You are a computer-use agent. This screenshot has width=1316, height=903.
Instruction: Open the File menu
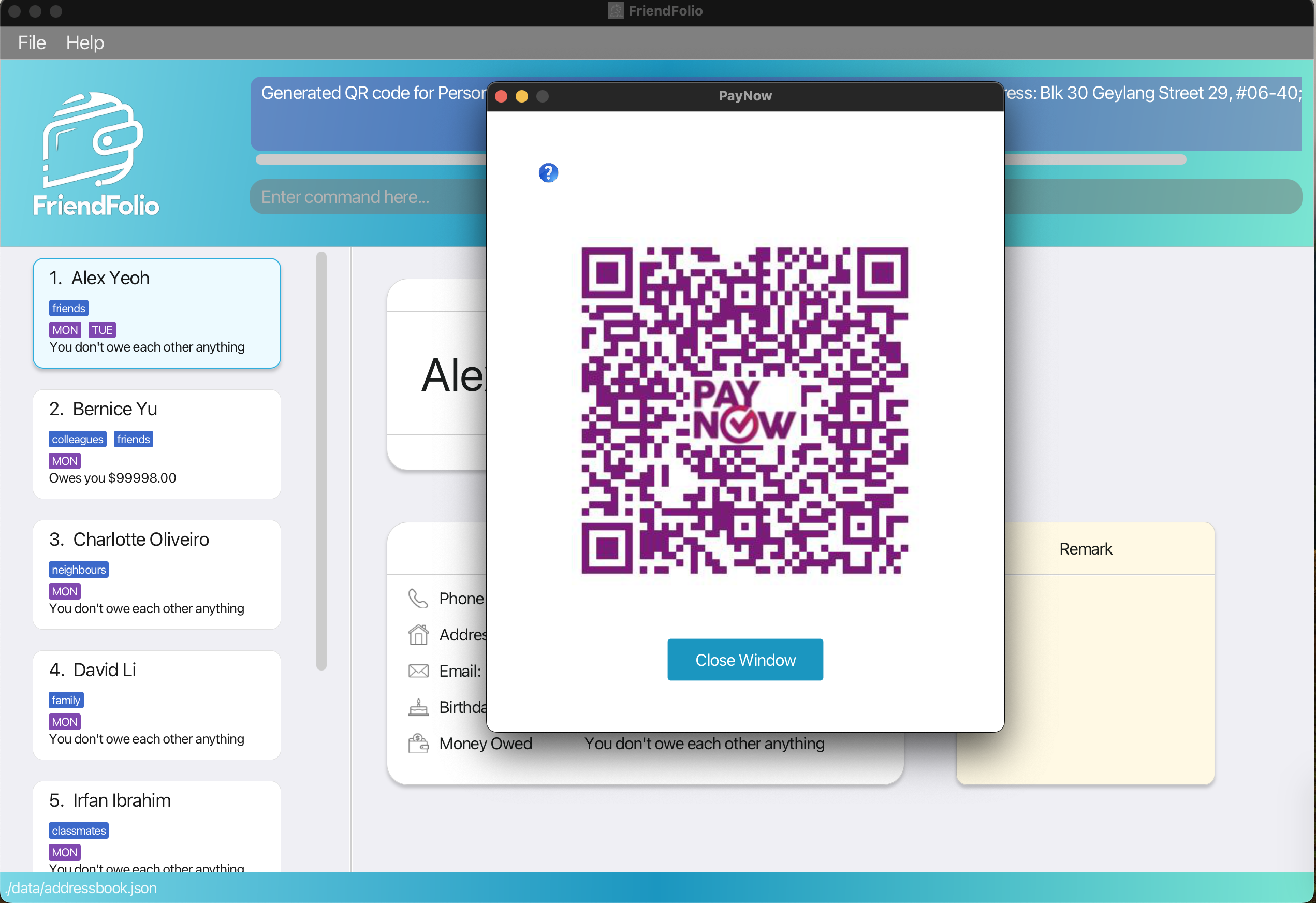tap(32, 42)
